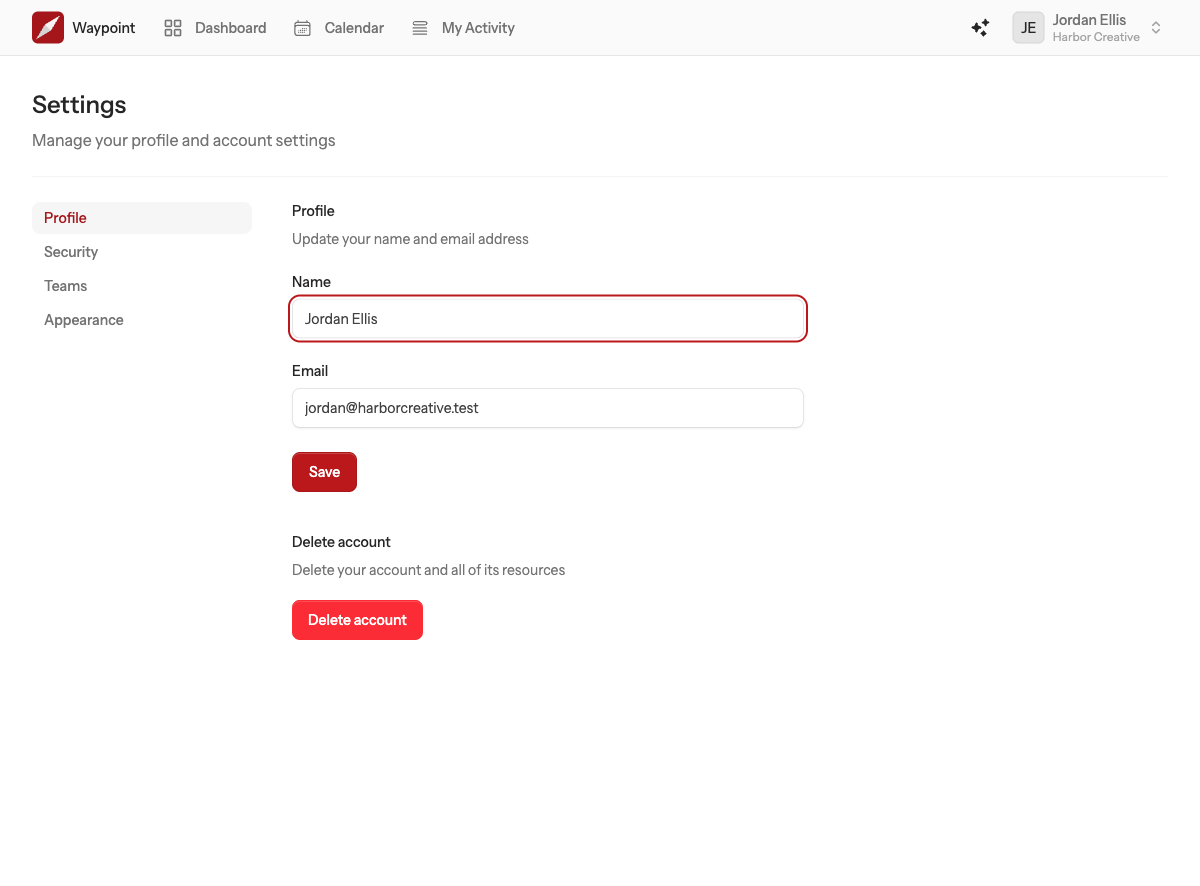Click "Manage your profile and account settings" text

[184, 141]
